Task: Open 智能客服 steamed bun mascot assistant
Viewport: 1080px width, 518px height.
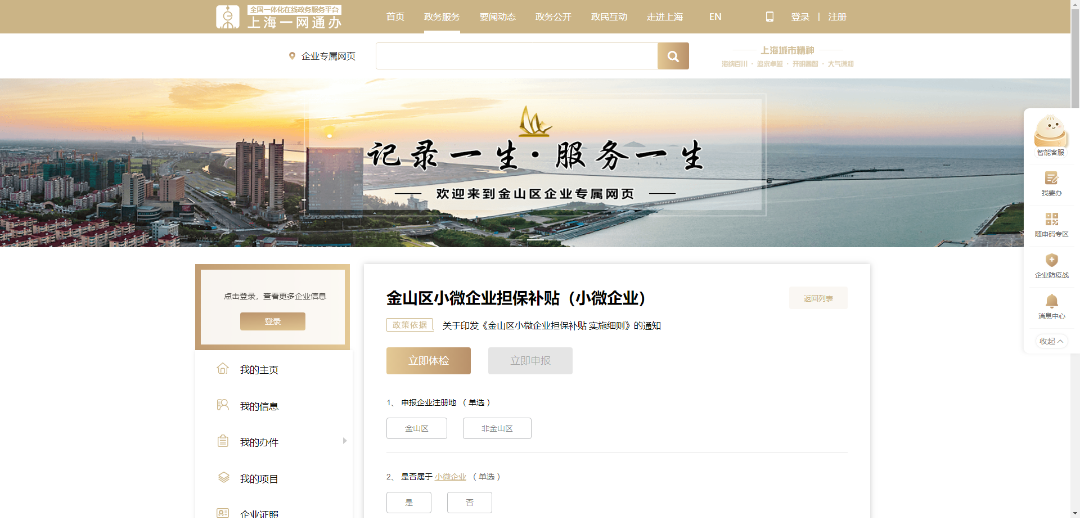Action: click(1050, 133)
